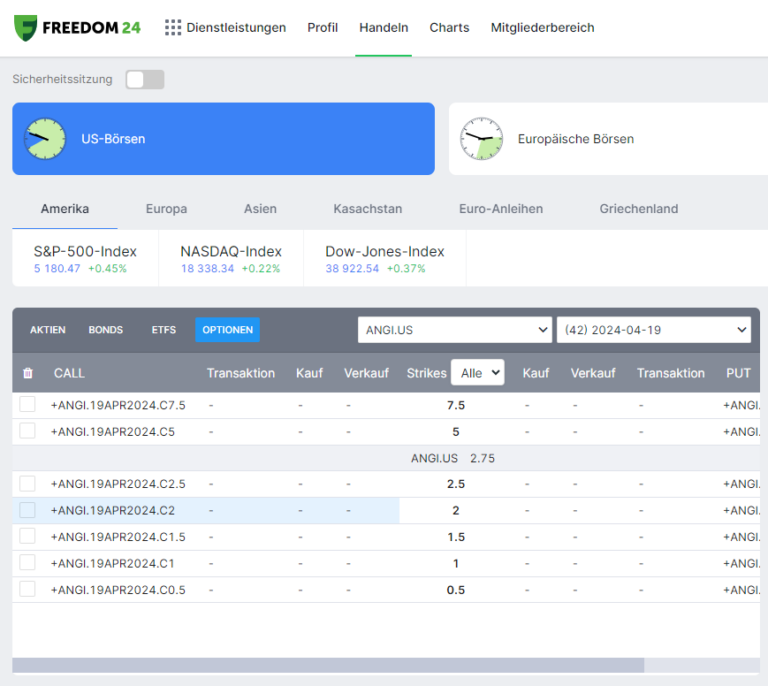
Task: Open the Dienstleistungen grid icon menu
Action: tap(173, 27)
